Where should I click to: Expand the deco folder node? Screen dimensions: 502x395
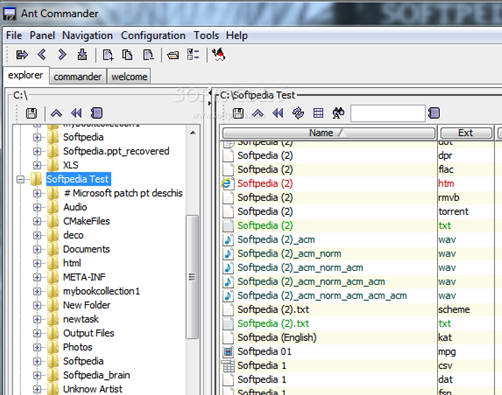pos(37,235)
